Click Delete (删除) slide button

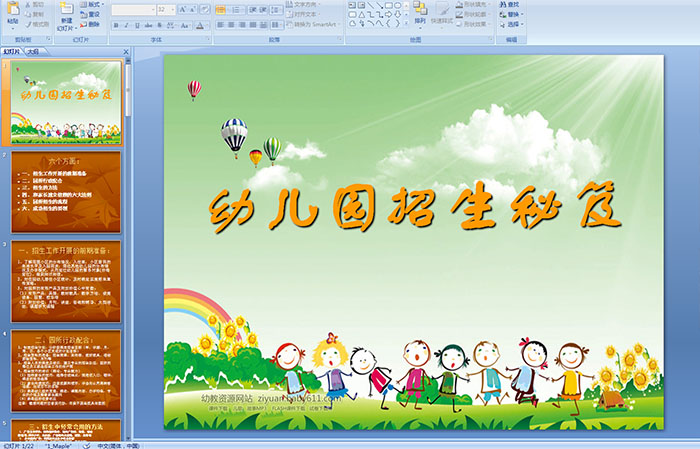90,24
